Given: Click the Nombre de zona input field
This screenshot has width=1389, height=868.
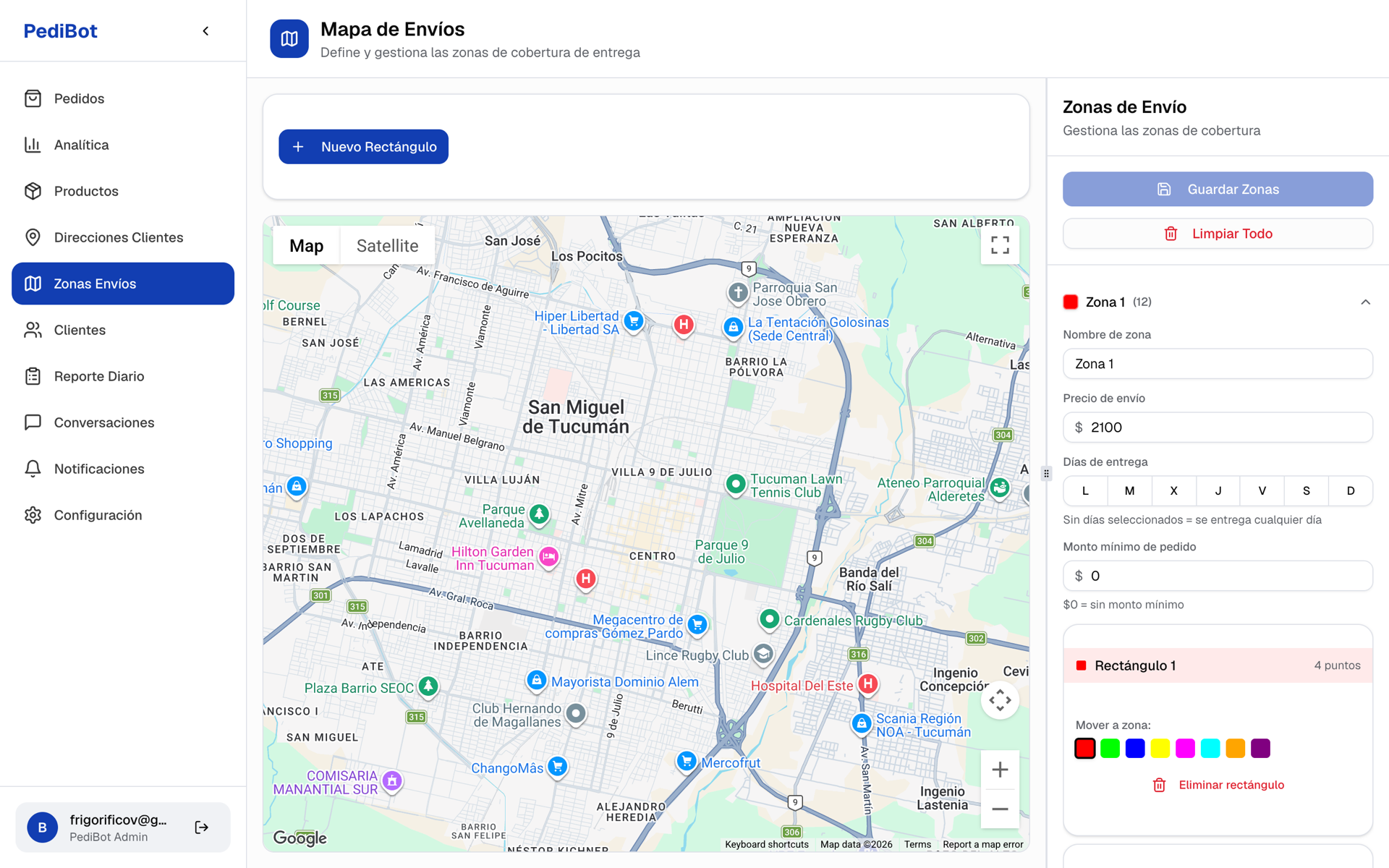Looking at the screenshot, I should pyautogui.click(x=1218, y=364).
